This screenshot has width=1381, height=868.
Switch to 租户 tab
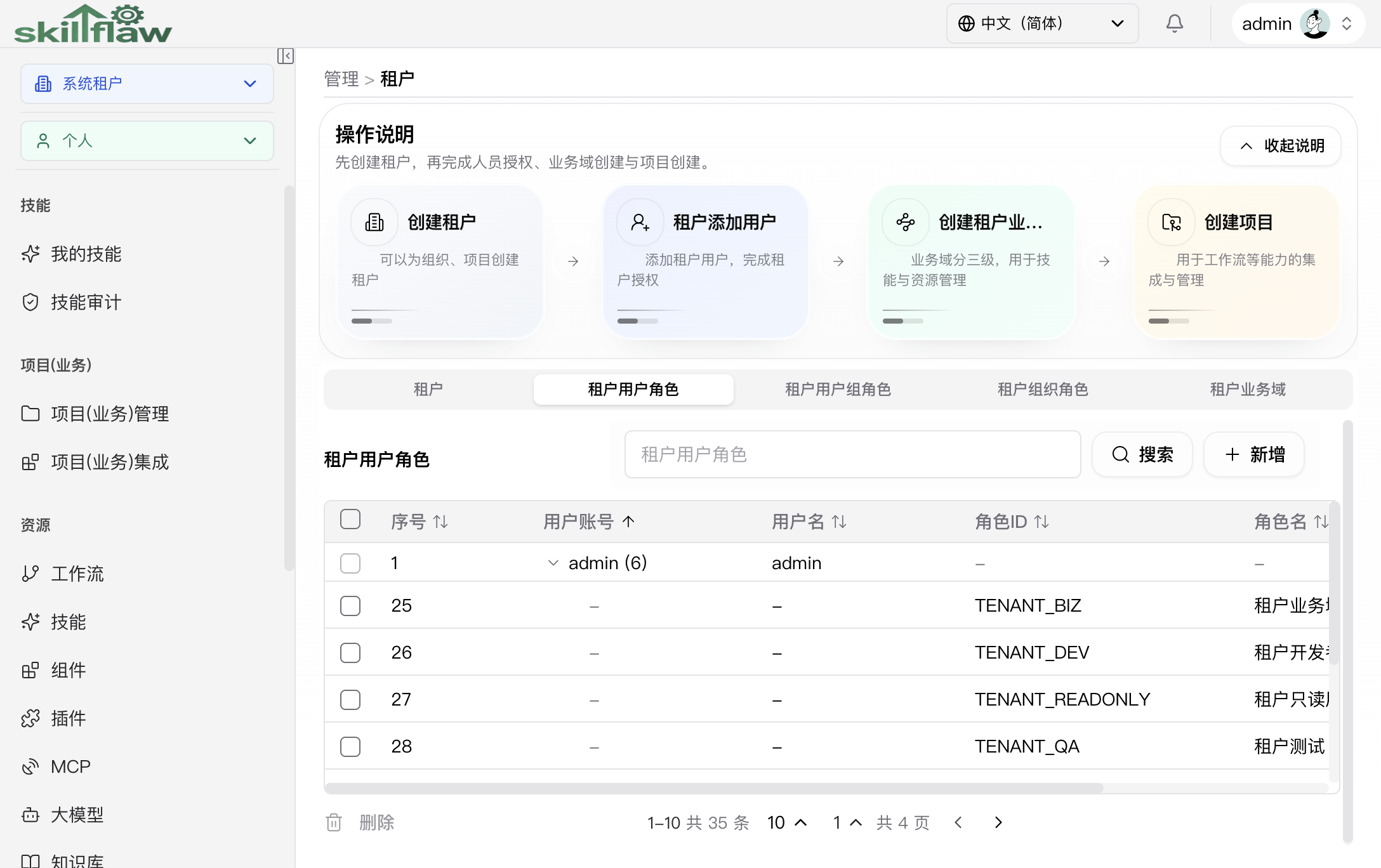tap(428, 389)
